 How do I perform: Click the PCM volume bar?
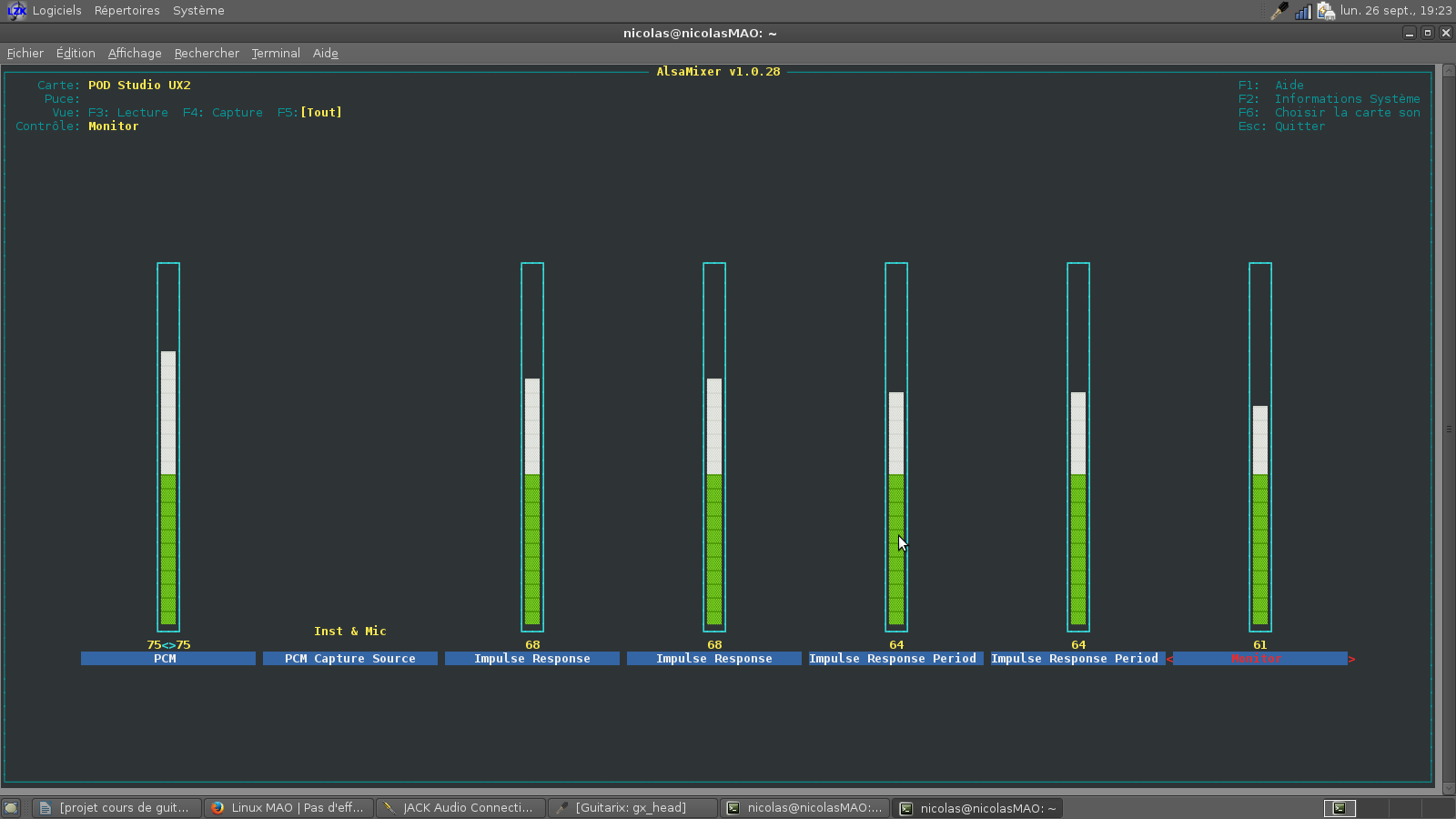168,447
